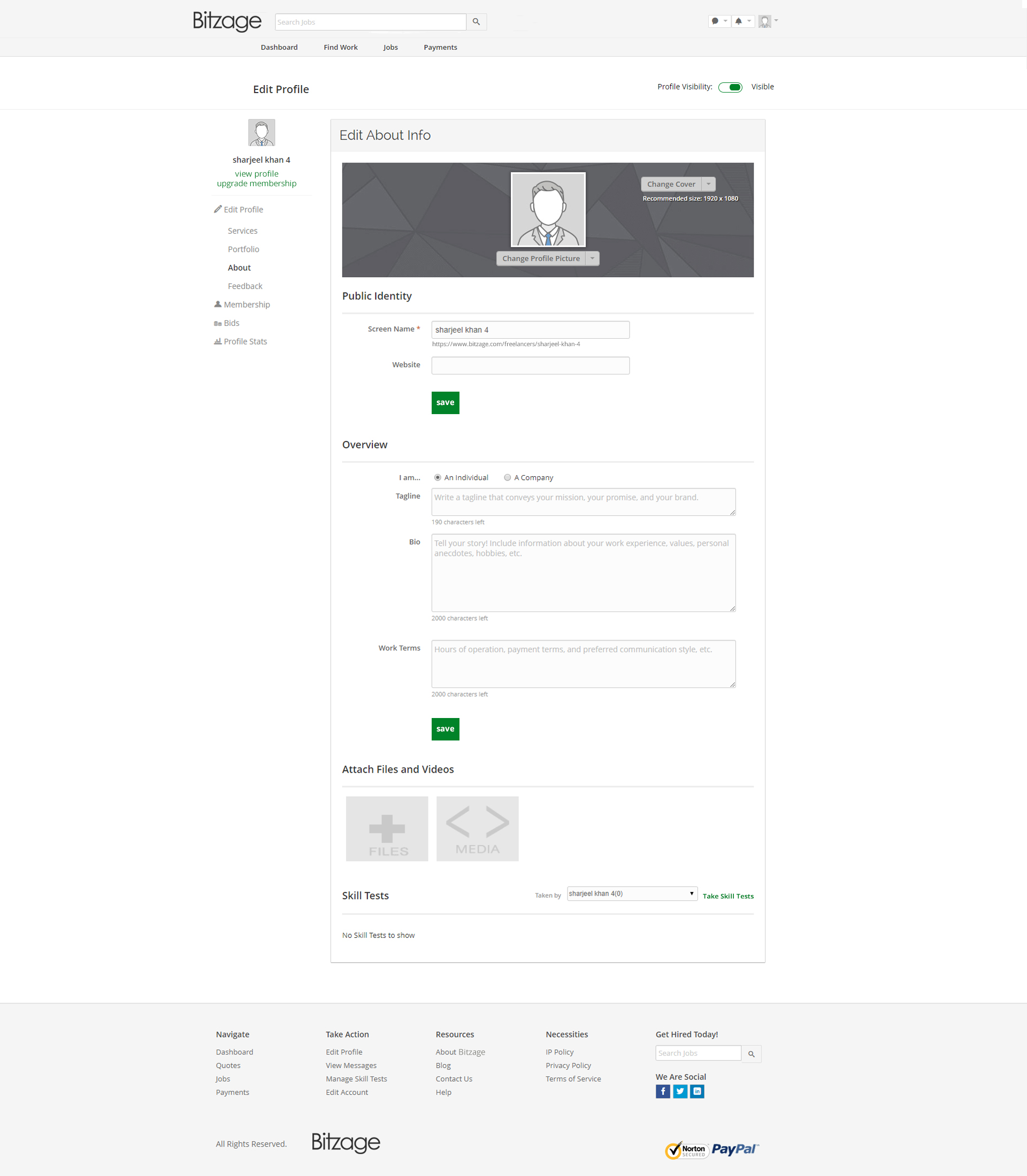
Task: Click the FILES attachment plus tile
Action: click(x=387, y=828)
